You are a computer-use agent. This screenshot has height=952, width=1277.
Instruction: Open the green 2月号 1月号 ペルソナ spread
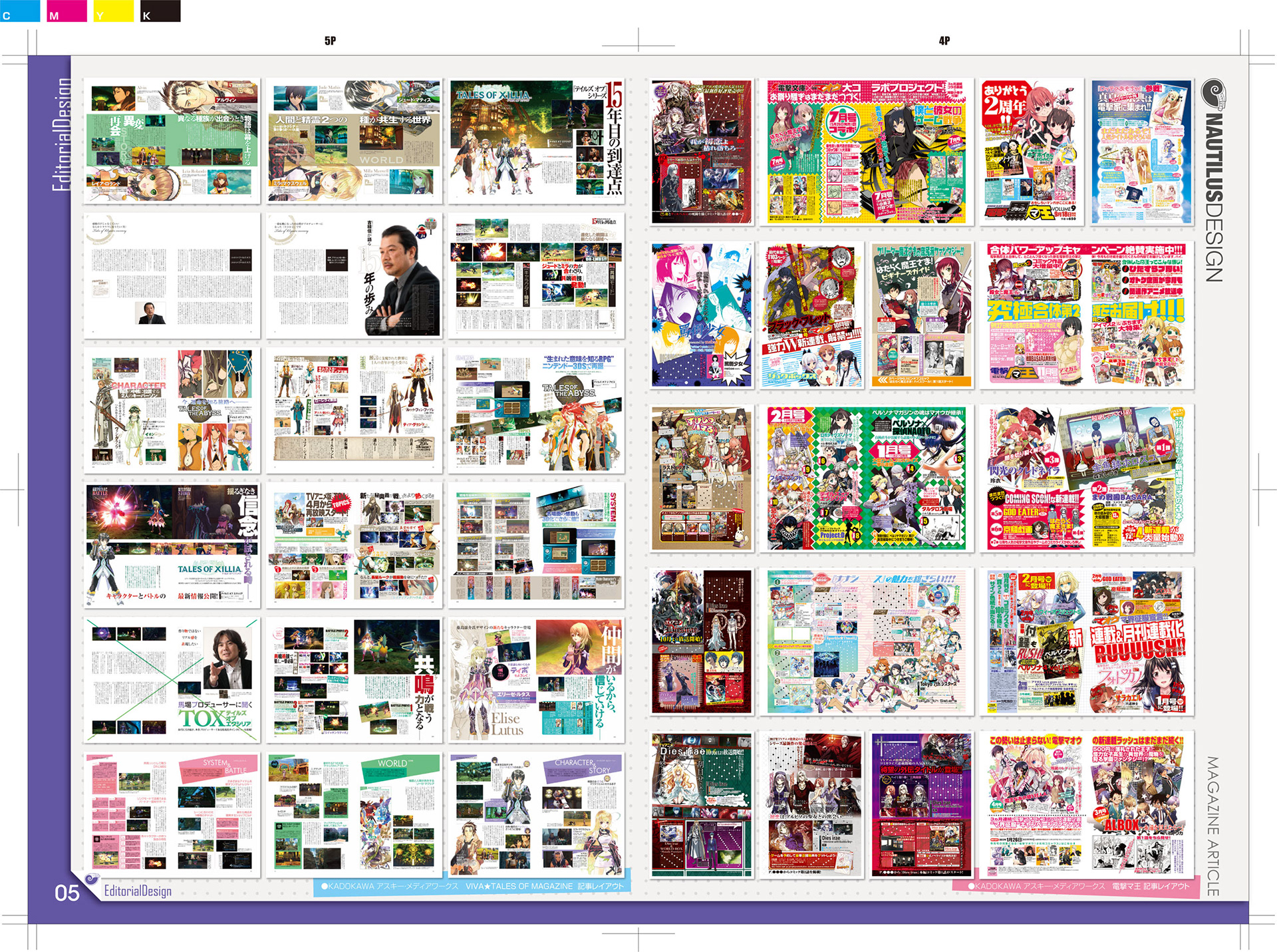click(x=865, y=478)
